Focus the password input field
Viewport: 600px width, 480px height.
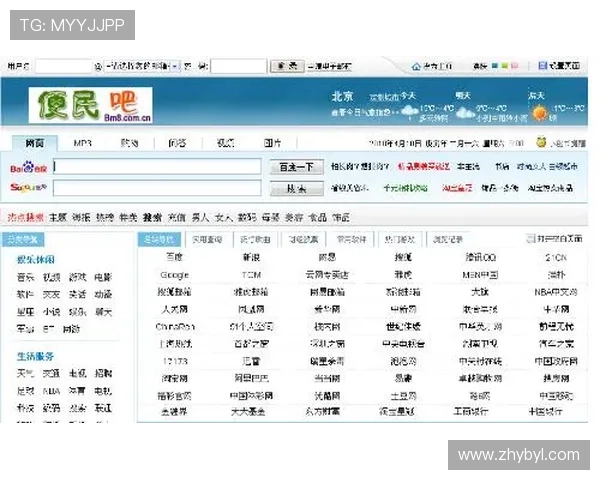pos(238,66)
